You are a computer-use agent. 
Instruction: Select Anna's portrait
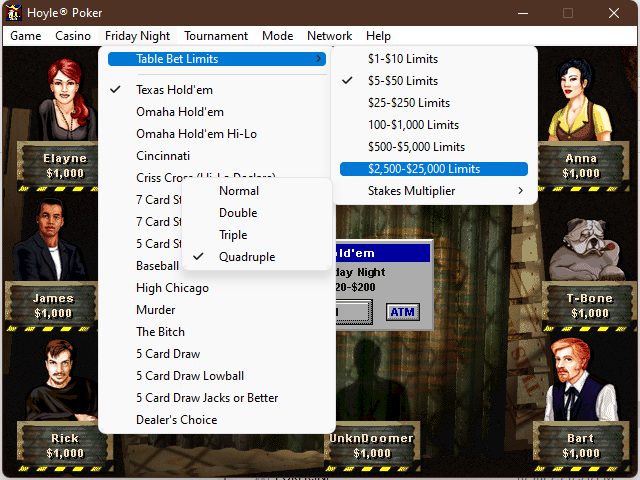point(580,99)
